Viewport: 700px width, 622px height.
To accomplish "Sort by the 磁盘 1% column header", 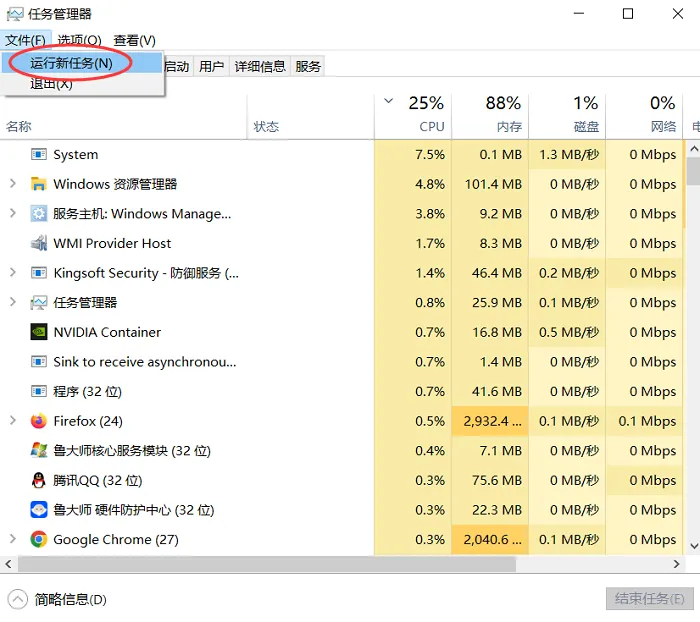I will coord(567,117).
